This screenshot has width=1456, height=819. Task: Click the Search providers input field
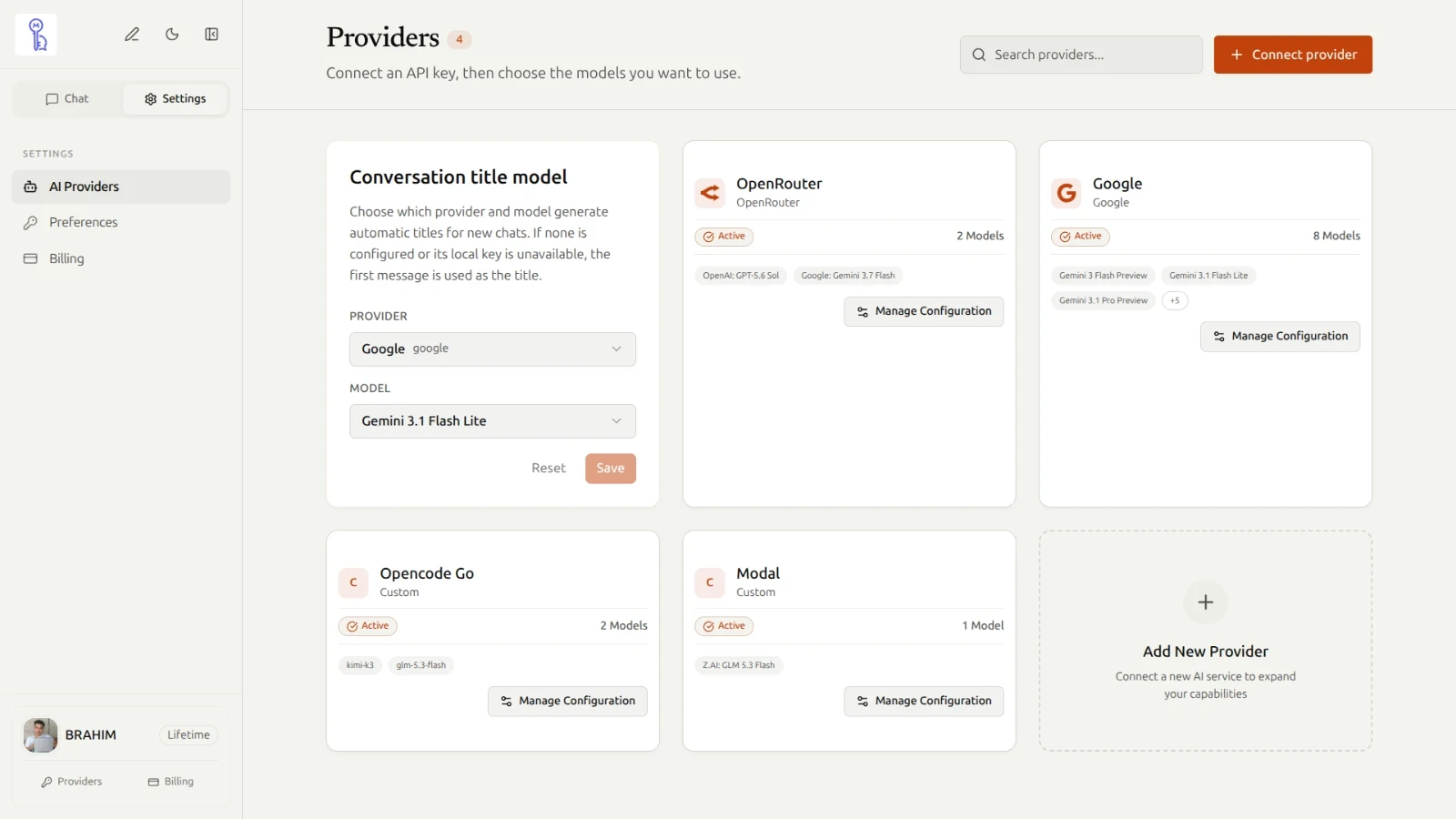[1081, 55]
